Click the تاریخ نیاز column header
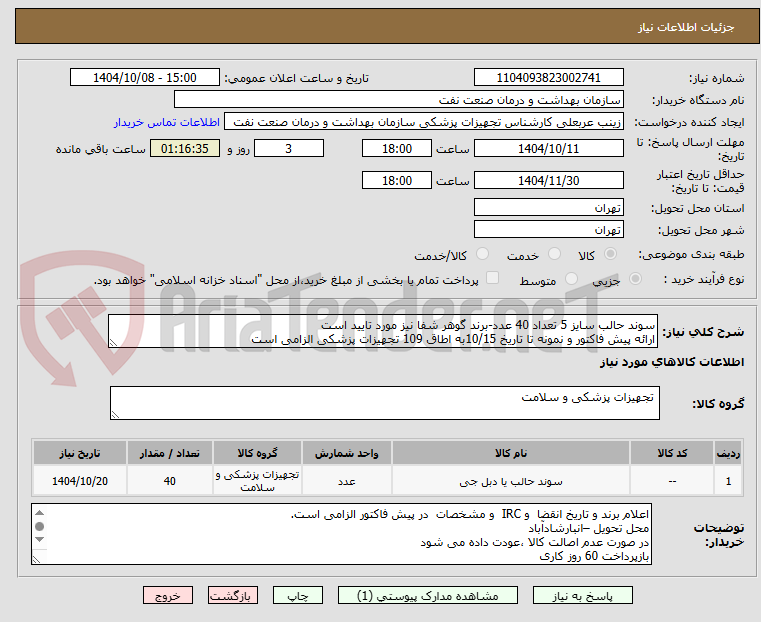Viewport: 761px width, 622px height. pos(80,453)
